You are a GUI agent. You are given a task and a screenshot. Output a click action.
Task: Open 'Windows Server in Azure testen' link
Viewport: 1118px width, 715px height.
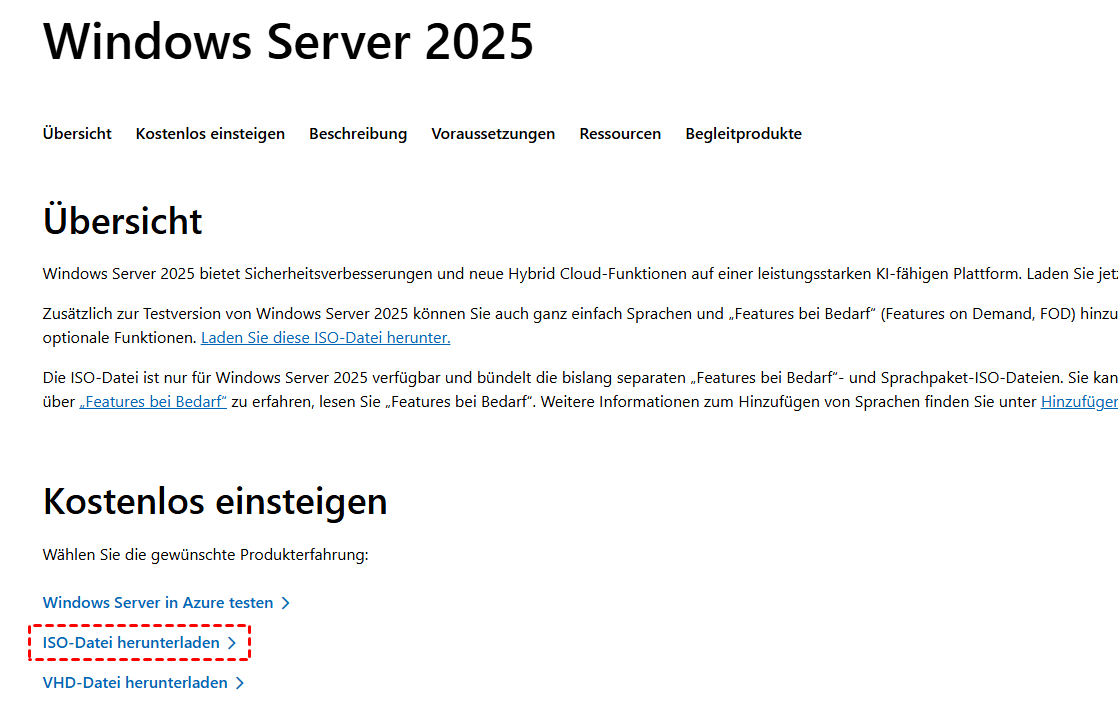(x=158, y=603)
